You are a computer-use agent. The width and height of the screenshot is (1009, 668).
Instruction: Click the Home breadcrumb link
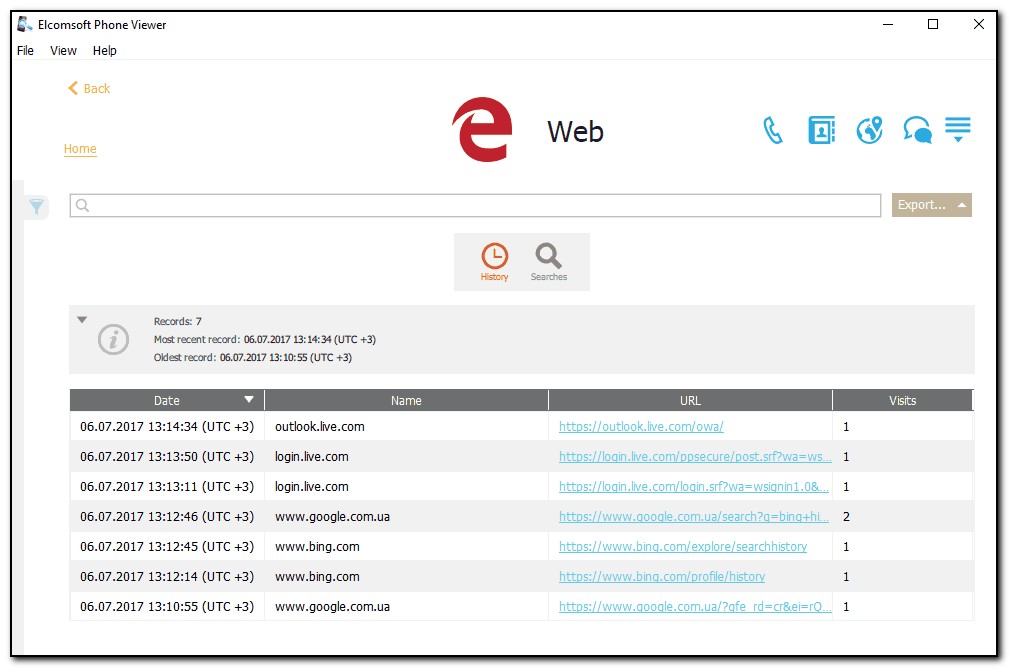click(x=80, y=149)
